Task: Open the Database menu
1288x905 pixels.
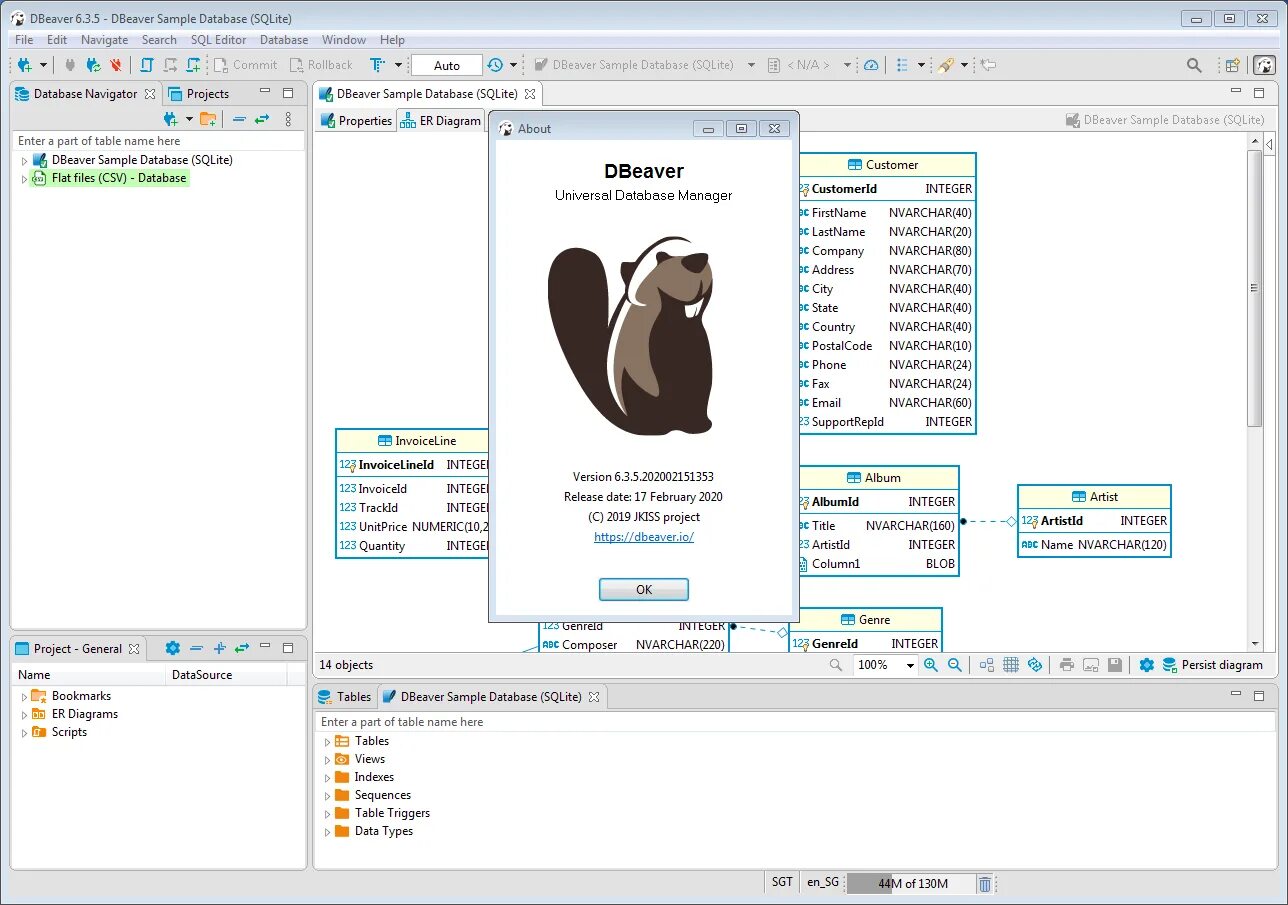Action: pos(284,40)
